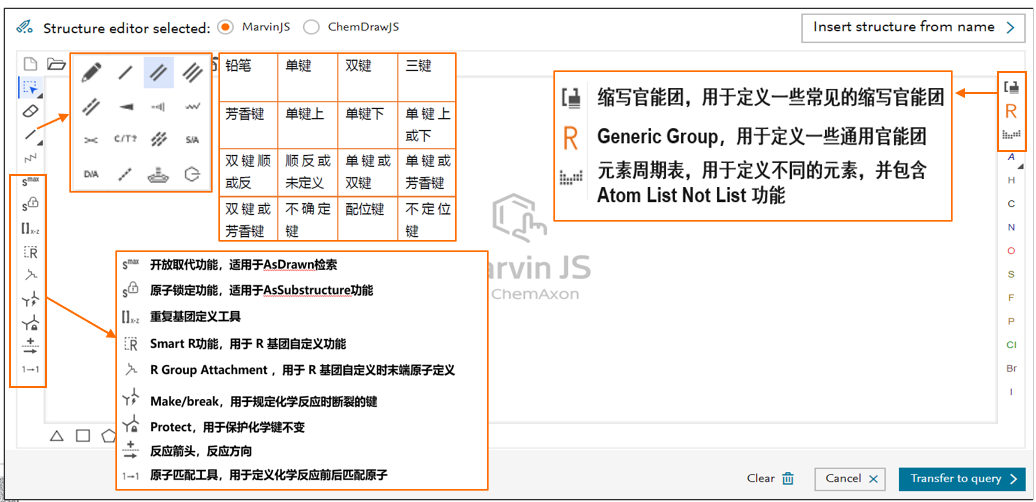
Task: Select S max tool in left toolbar
Action: point(30,182)
